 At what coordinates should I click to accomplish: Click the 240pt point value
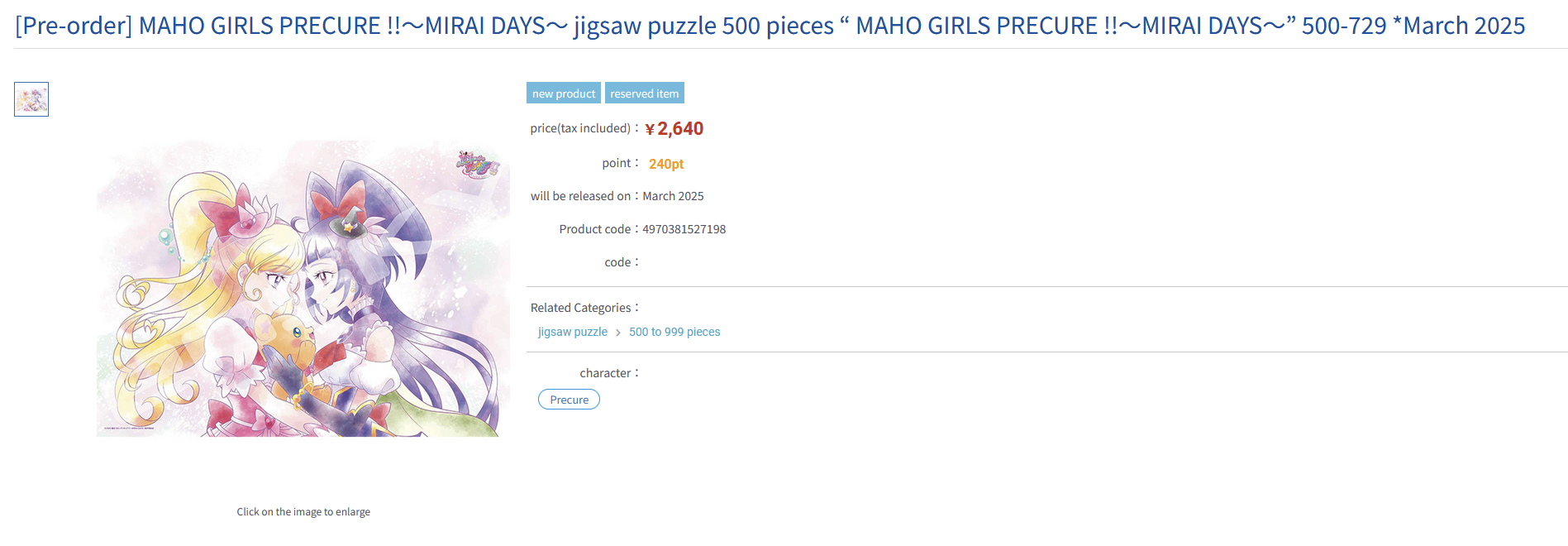tap(666, 164)
